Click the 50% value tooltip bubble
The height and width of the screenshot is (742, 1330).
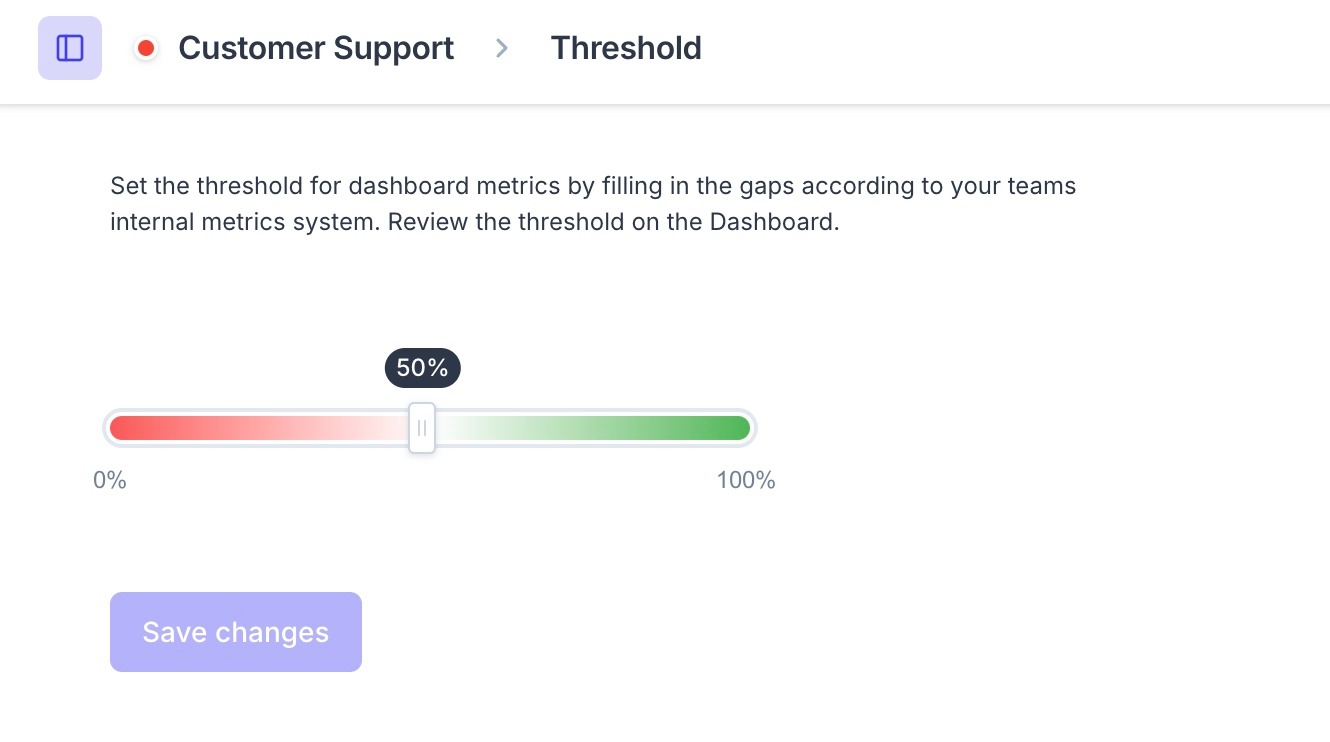(423, 368)
